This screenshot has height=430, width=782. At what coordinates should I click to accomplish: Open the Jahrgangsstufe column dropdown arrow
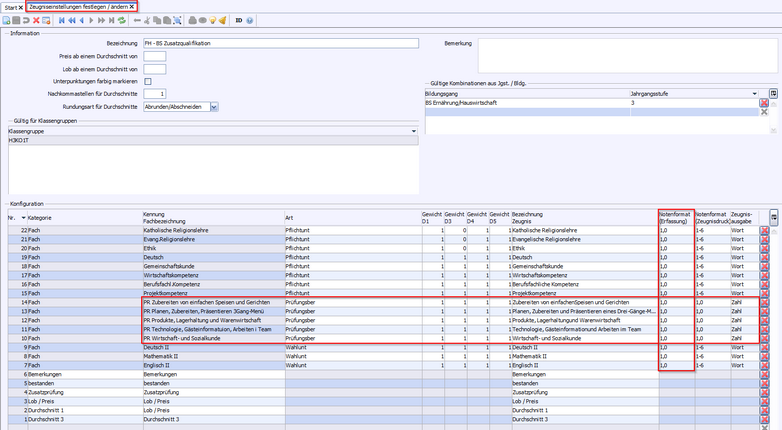pos(755,92)
